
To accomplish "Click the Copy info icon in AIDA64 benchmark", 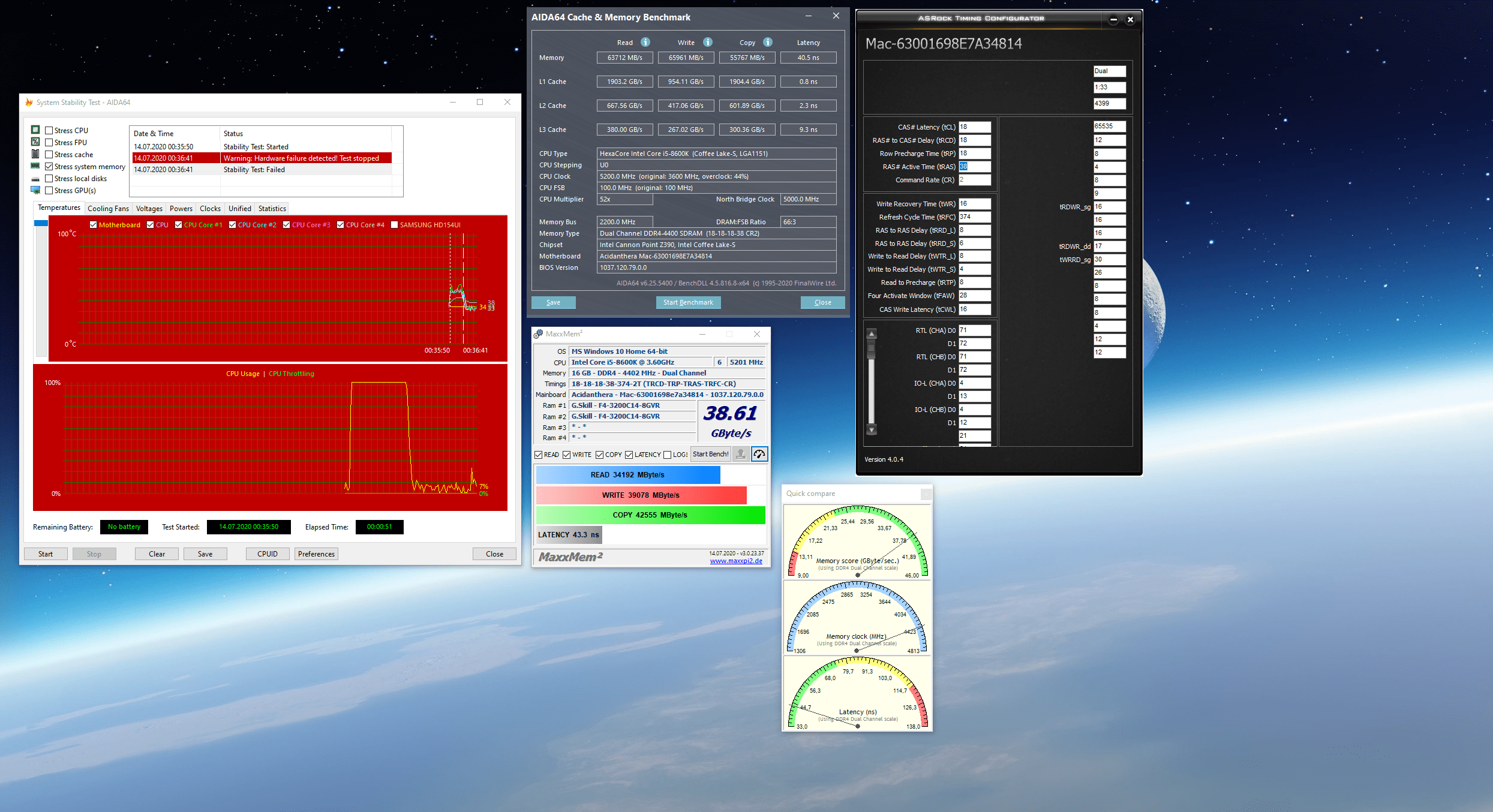I will 768,42.
